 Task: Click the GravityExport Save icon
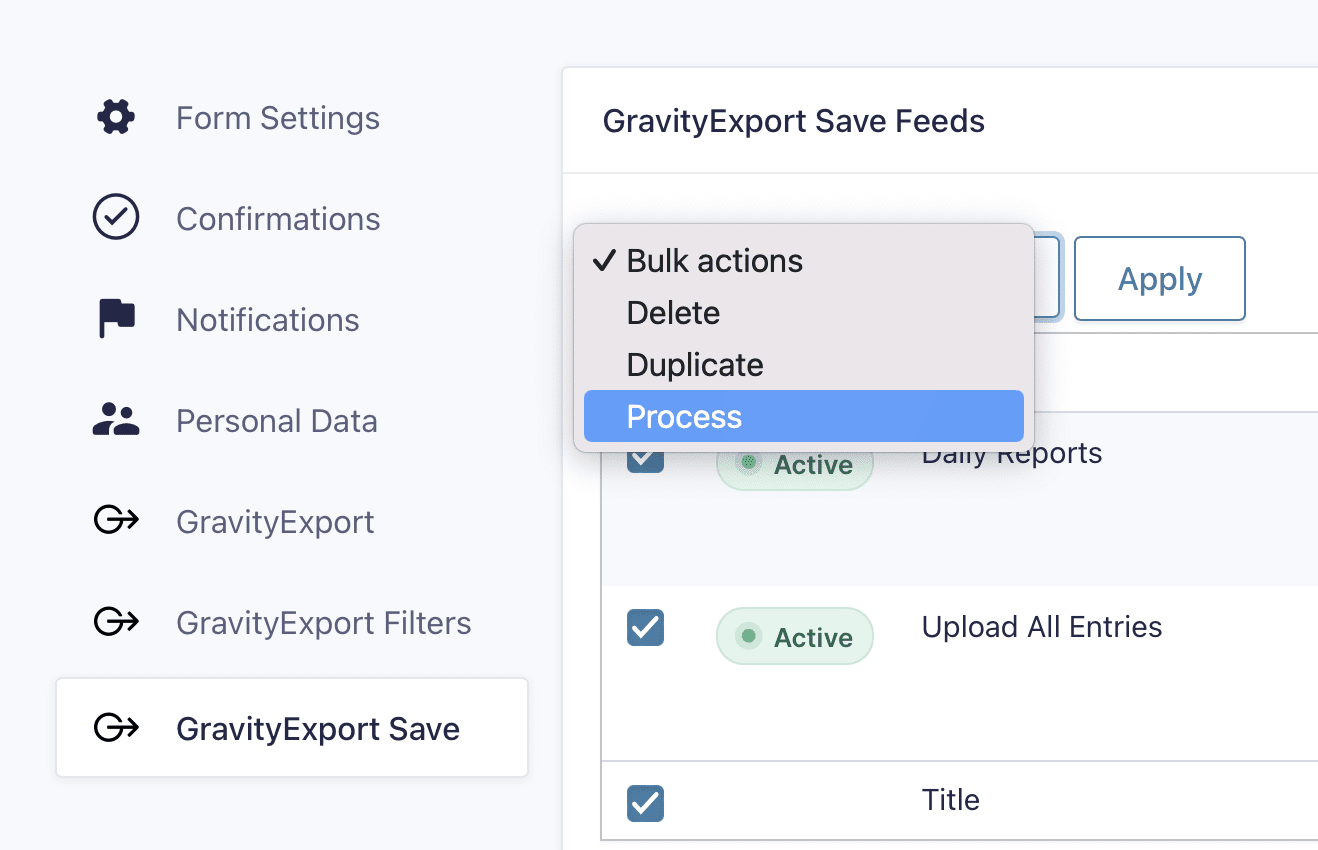tap(115, 728)
